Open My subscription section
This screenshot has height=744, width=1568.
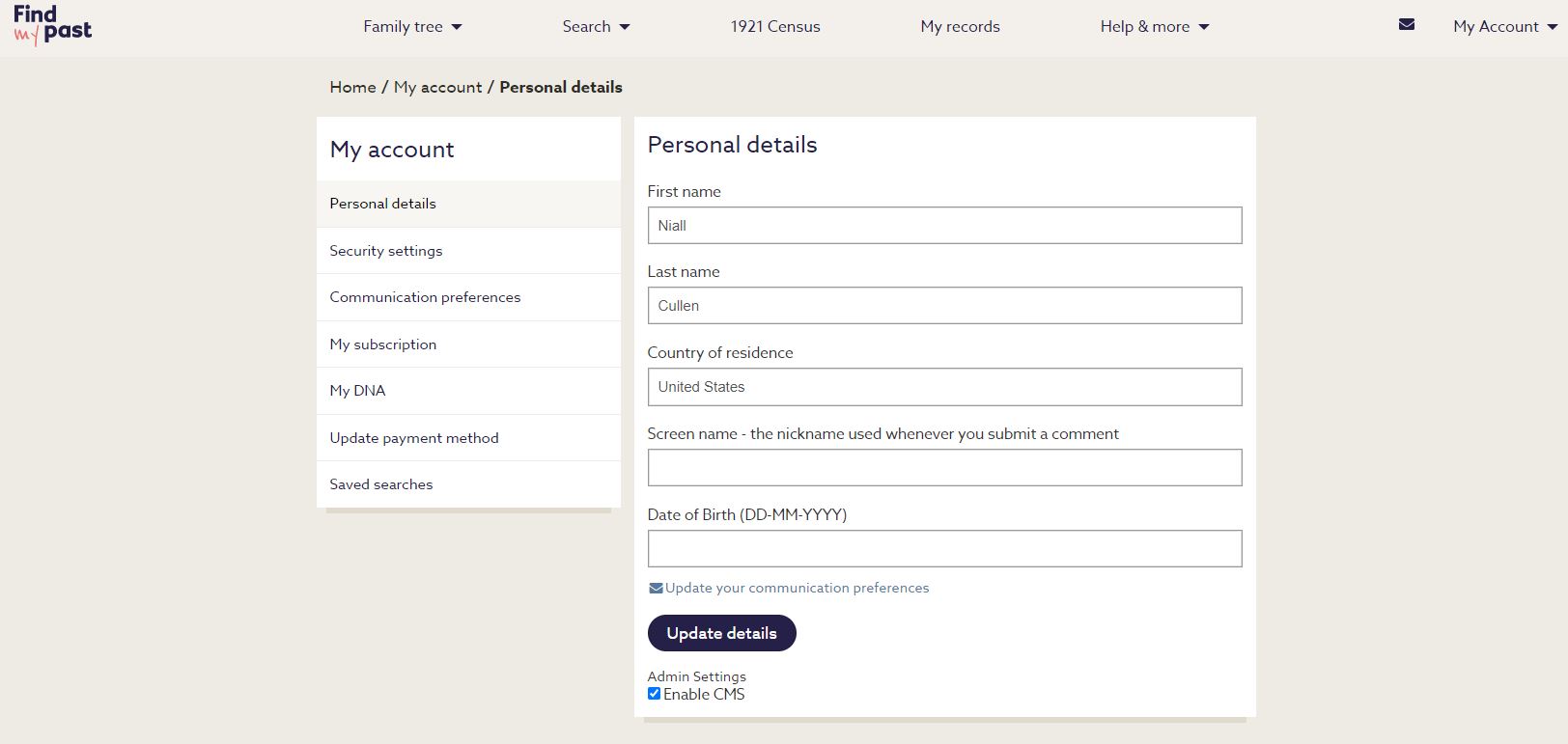click(x=382, y=344)
